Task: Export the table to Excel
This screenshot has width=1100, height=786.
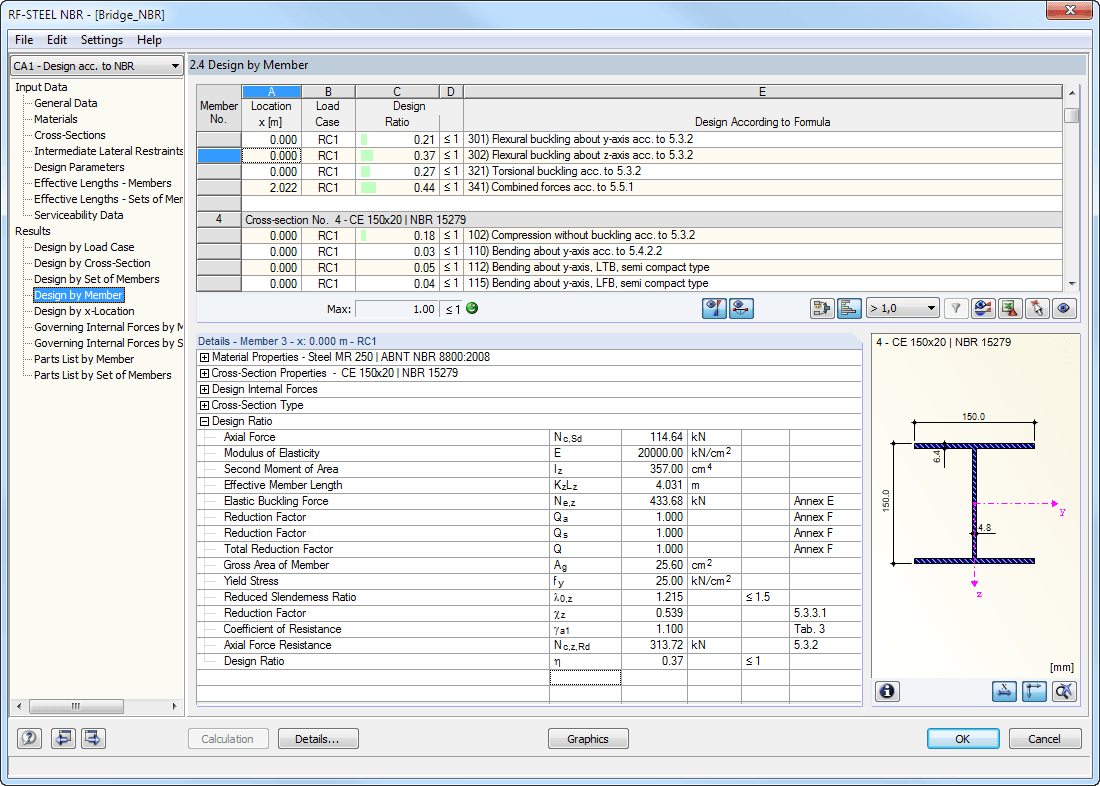Action: (1010, 309)
